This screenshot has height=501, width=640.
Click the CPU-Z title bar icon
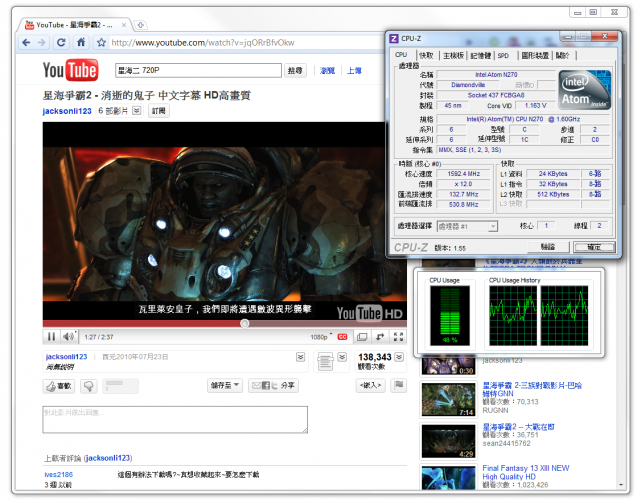pyautogui.click(x=393, y=38)
